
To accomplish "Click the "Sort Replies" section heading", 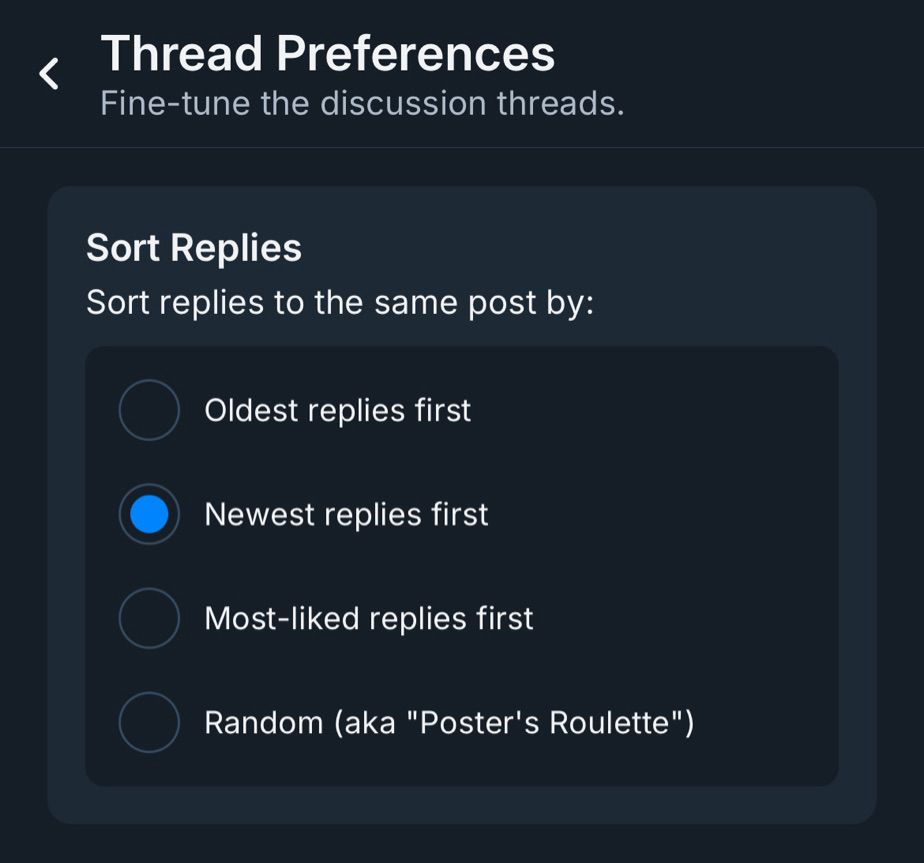I will [x=193, y=248].
